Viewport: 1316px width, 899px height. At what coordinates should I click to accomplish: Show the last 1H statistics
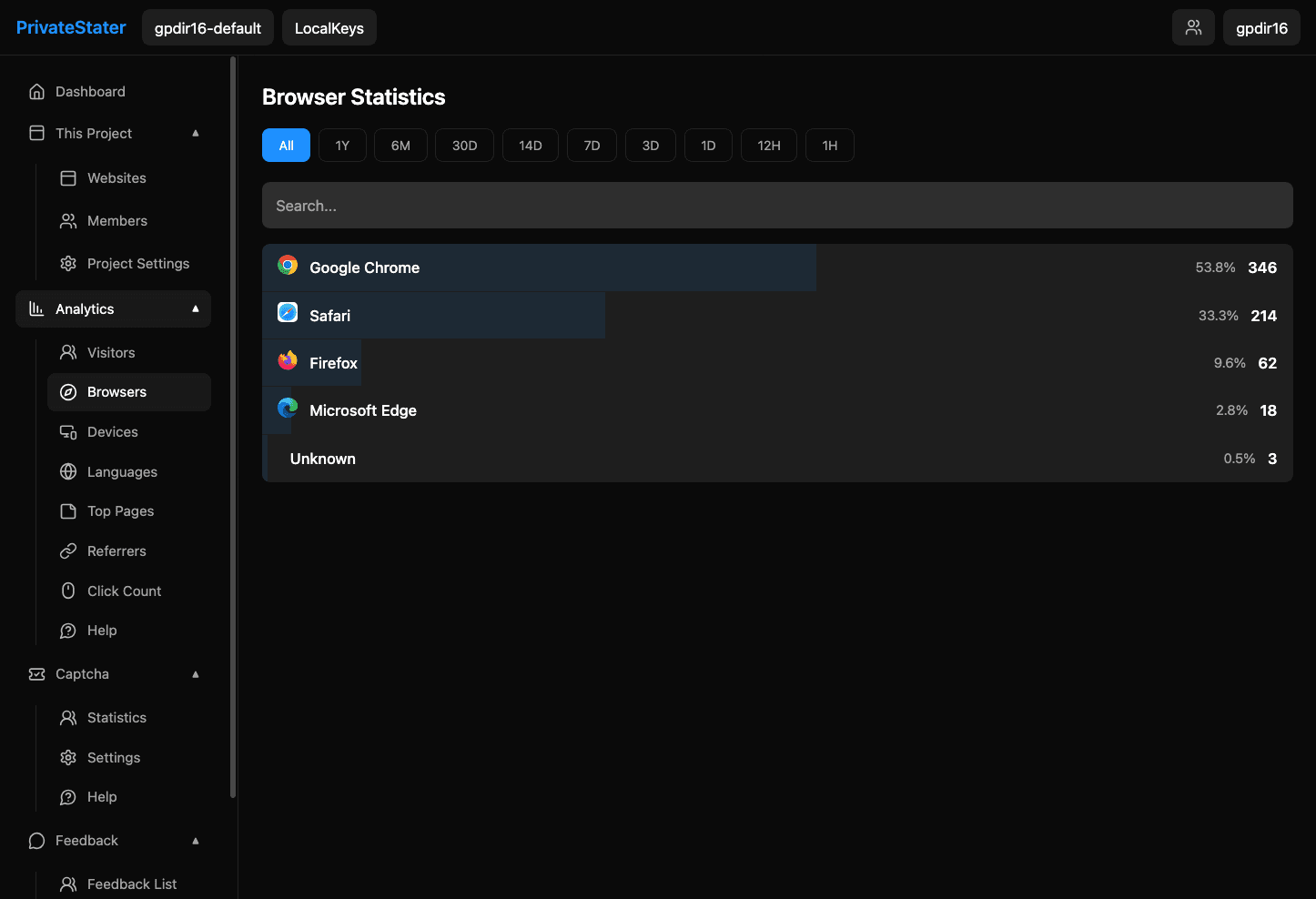830,146
